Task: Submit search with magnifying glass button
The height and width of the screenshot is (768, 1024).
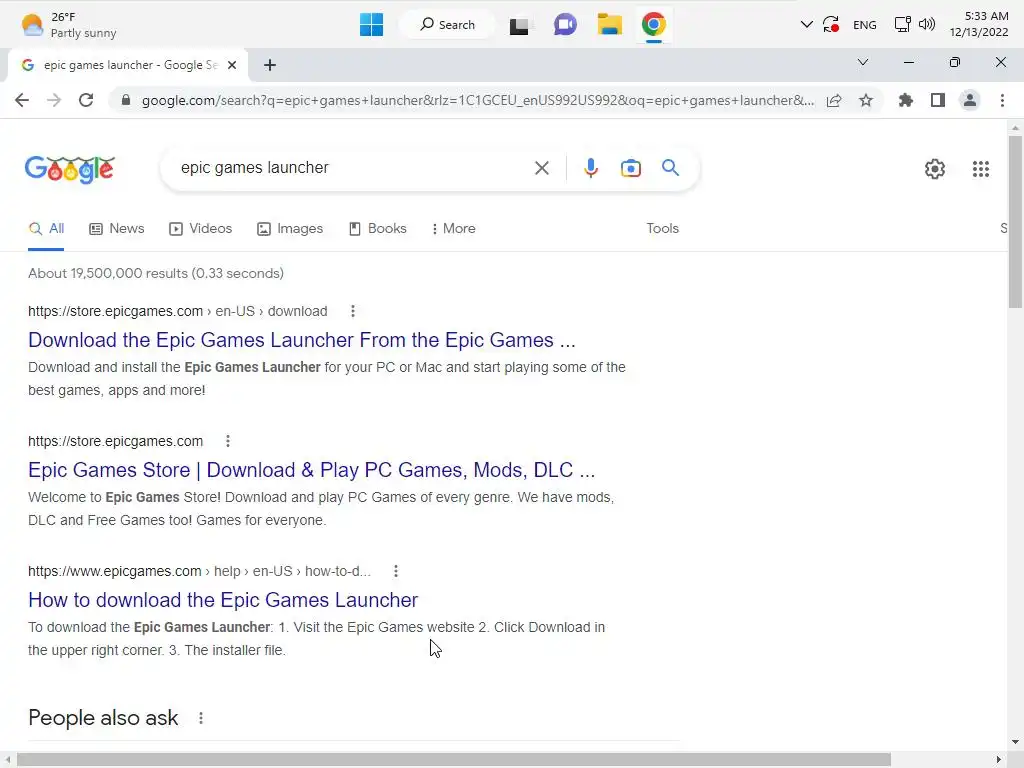Action: (670, 168)
